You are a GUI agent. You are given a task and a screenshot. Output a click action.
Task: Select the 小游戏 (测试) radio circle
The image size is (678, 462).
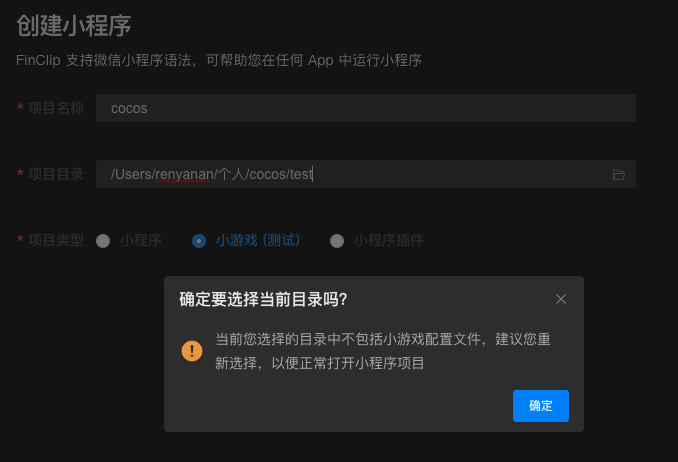coord(199,241)
